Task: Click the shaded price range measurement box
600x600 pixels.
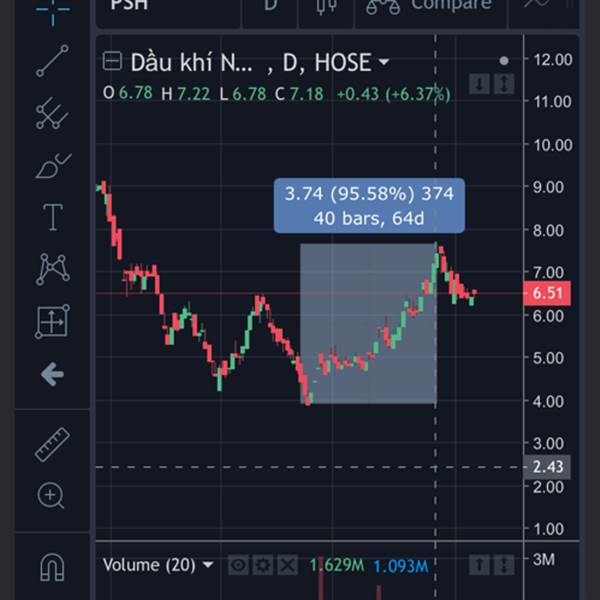Action: 368,324
